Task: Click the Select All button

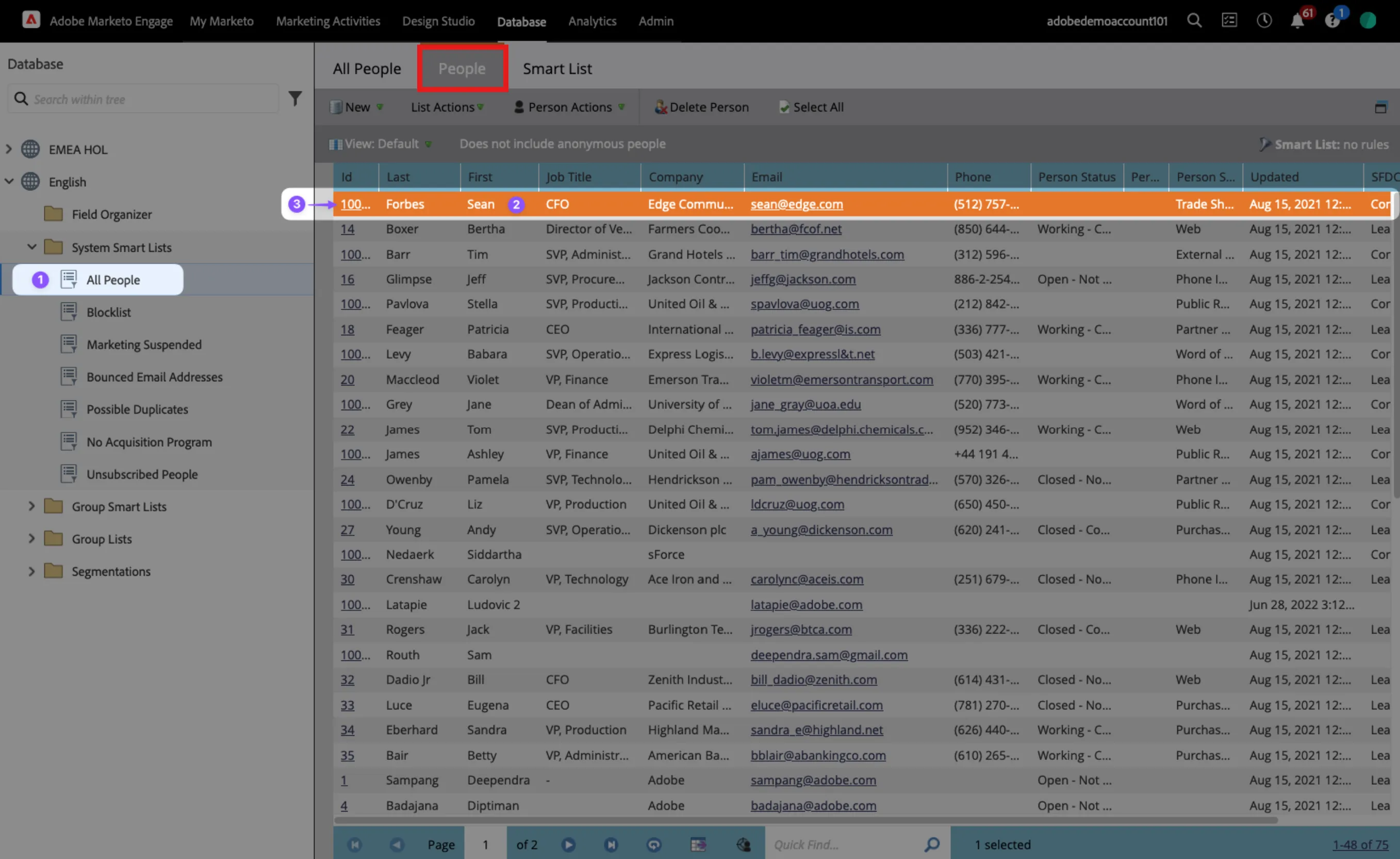Action: coord(811,107)
